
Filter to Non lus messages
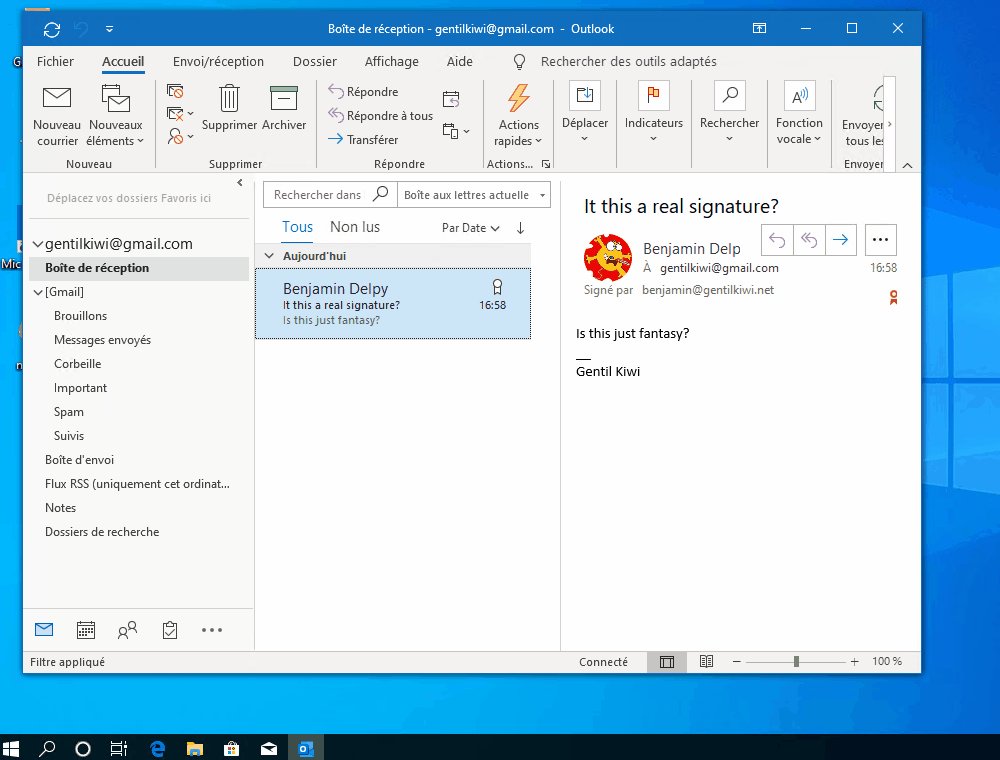(355, 227)
